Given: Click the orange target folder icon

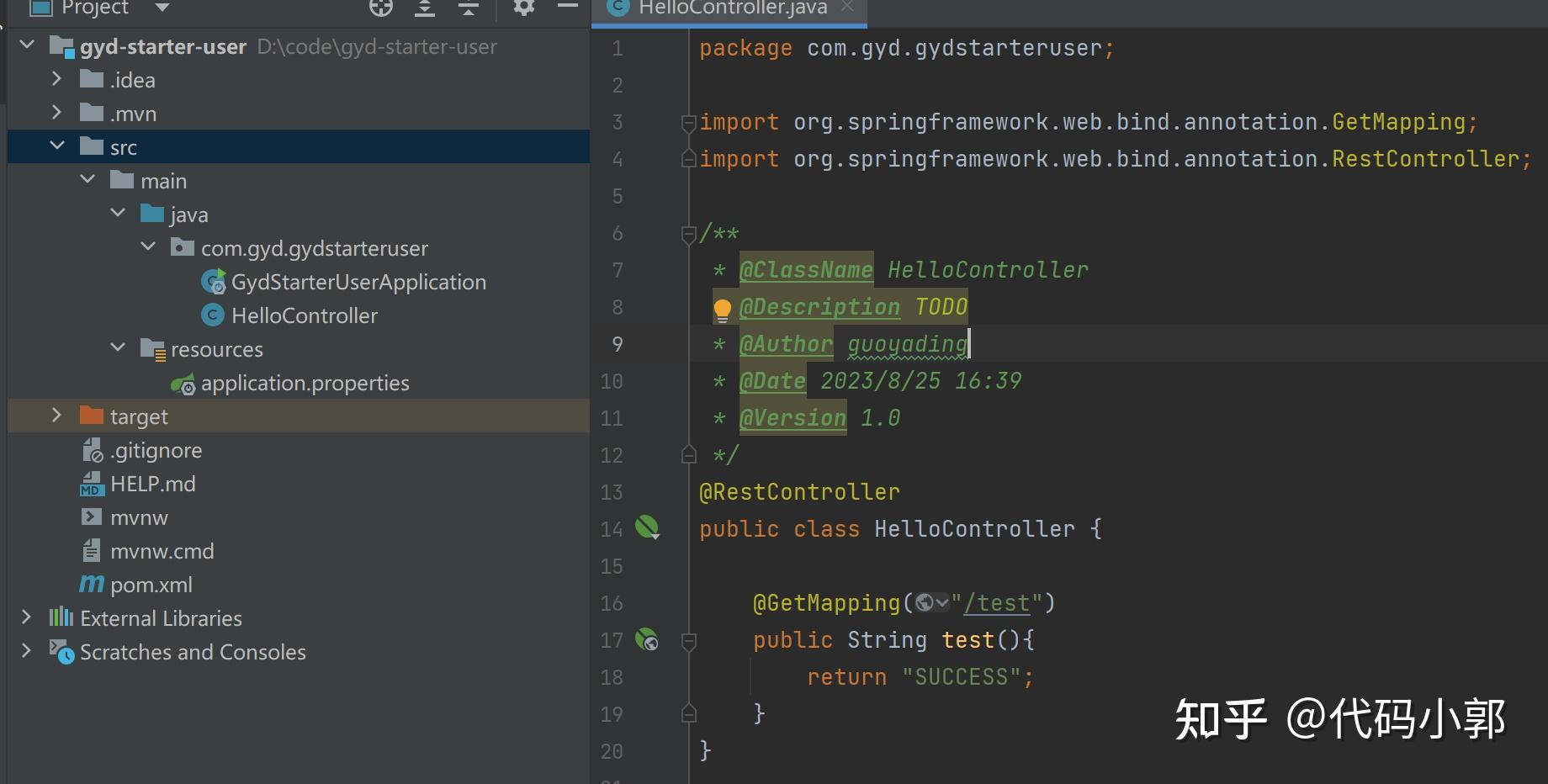Looking at the screenshot, I should tap(91, 415).
